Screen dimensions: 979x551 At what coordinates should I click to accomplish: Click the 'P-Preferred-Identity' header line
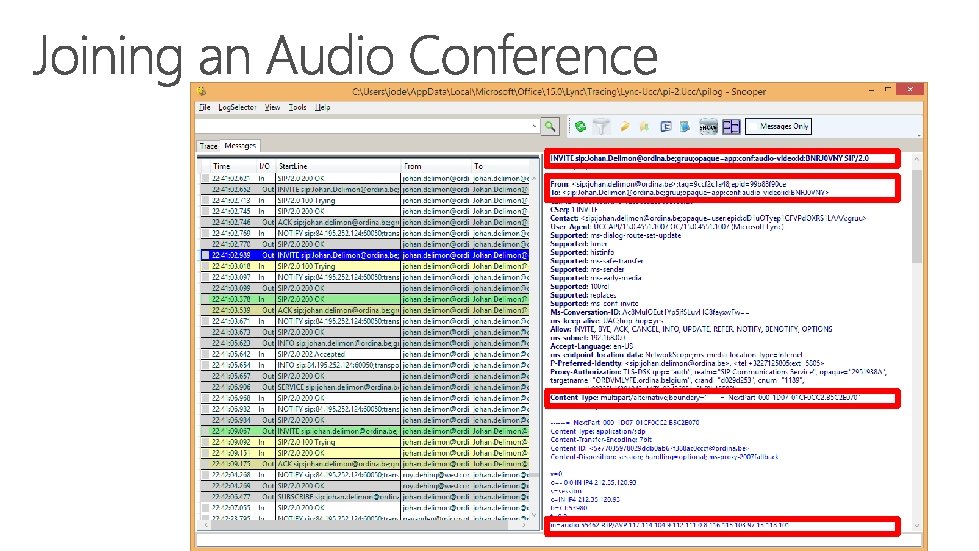[687, 363]
